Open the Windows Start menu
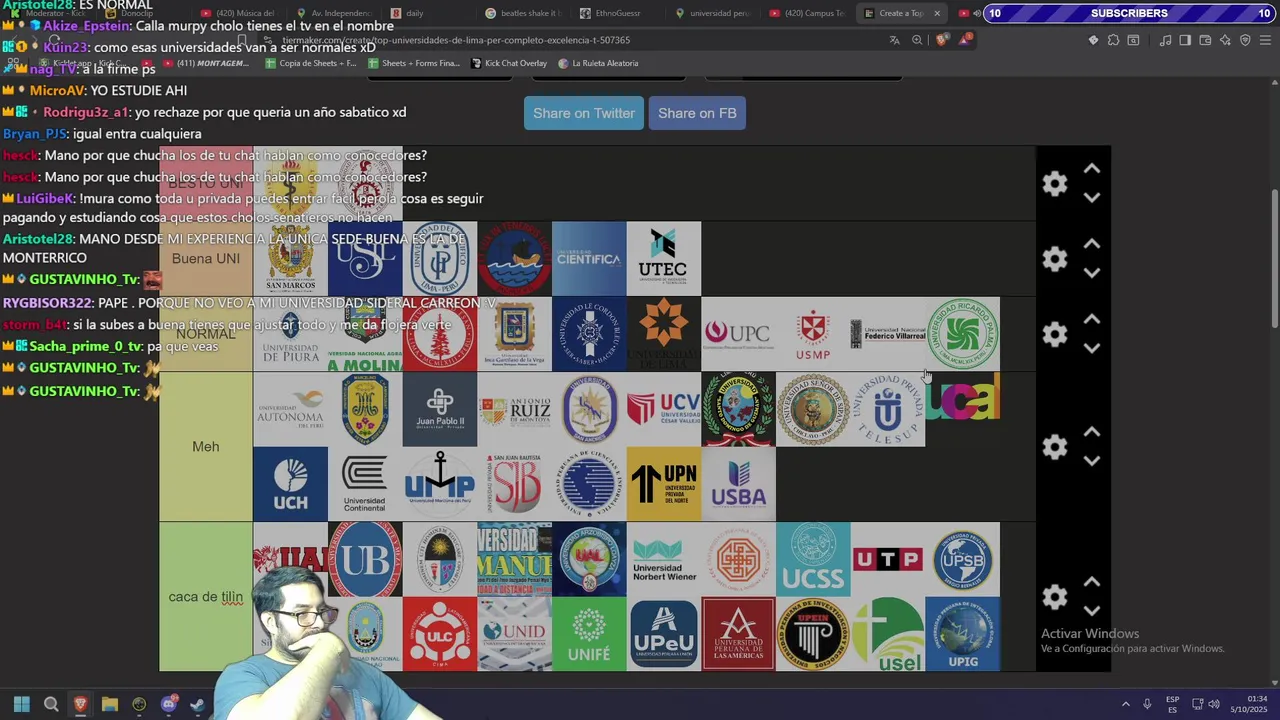 21,704
